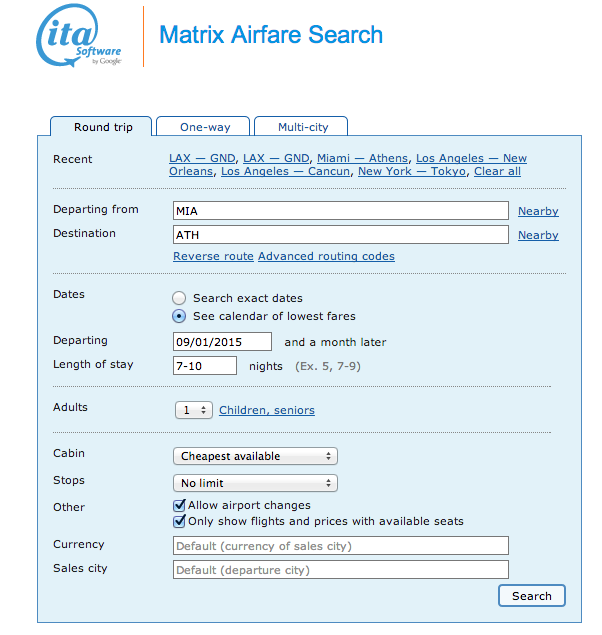The width and height of the screenshot is (602, 635).
Task: Open the Cabin dropdown showing Cheapest available
Action: coord(255,456)
